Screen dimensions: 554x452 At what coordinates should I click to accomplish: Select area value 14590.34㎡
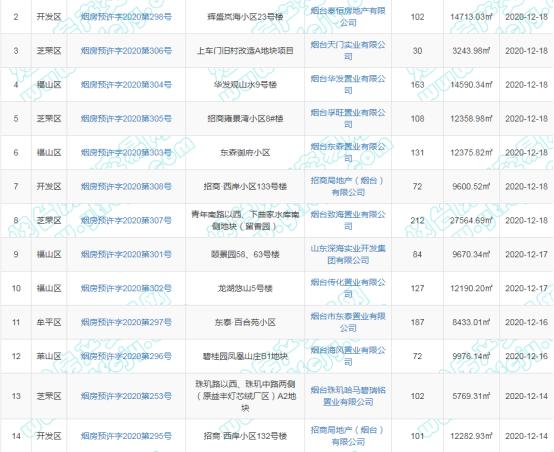tap(471, 85)
